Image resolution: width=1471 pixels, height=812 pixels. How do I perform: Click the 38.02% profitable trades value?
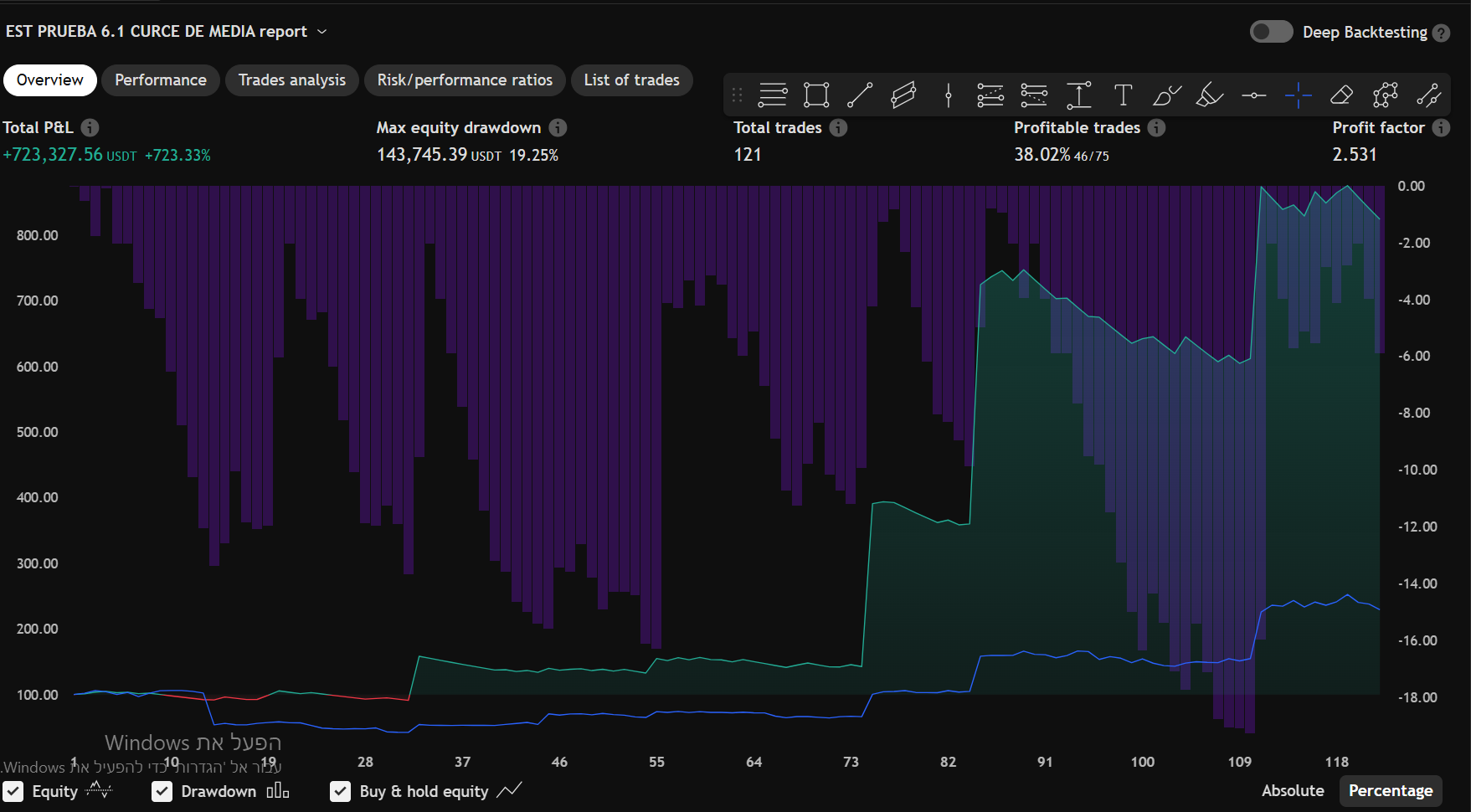click(x=1042, y=155)
